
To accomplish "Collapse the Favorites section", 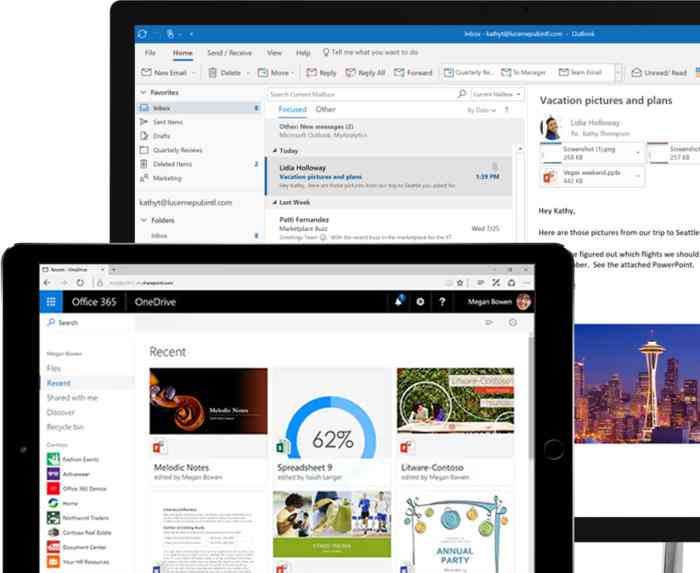I will (143, 92).
